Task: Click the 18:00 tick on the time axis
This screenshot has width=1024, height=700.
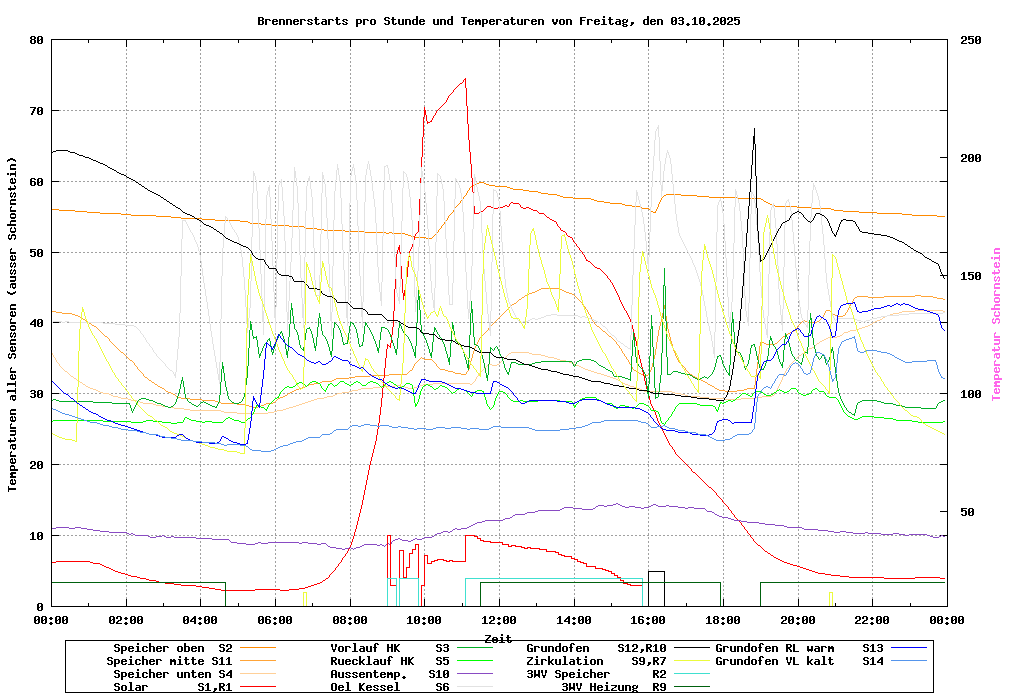Action: click(x=722, y=620)
